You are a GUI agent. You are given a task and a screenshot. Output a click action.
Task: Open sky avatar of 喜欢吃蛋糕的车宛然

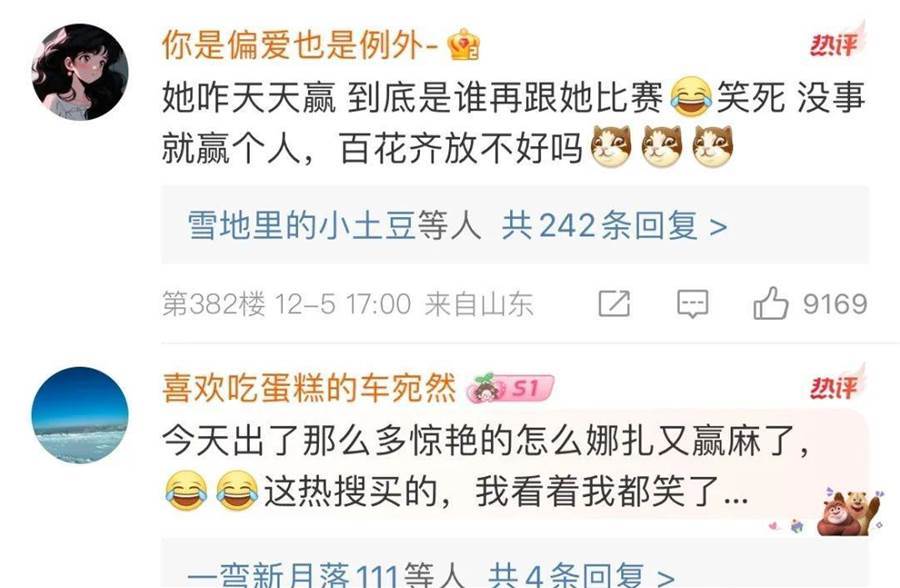pyautogui.click(x=80, y=415)
